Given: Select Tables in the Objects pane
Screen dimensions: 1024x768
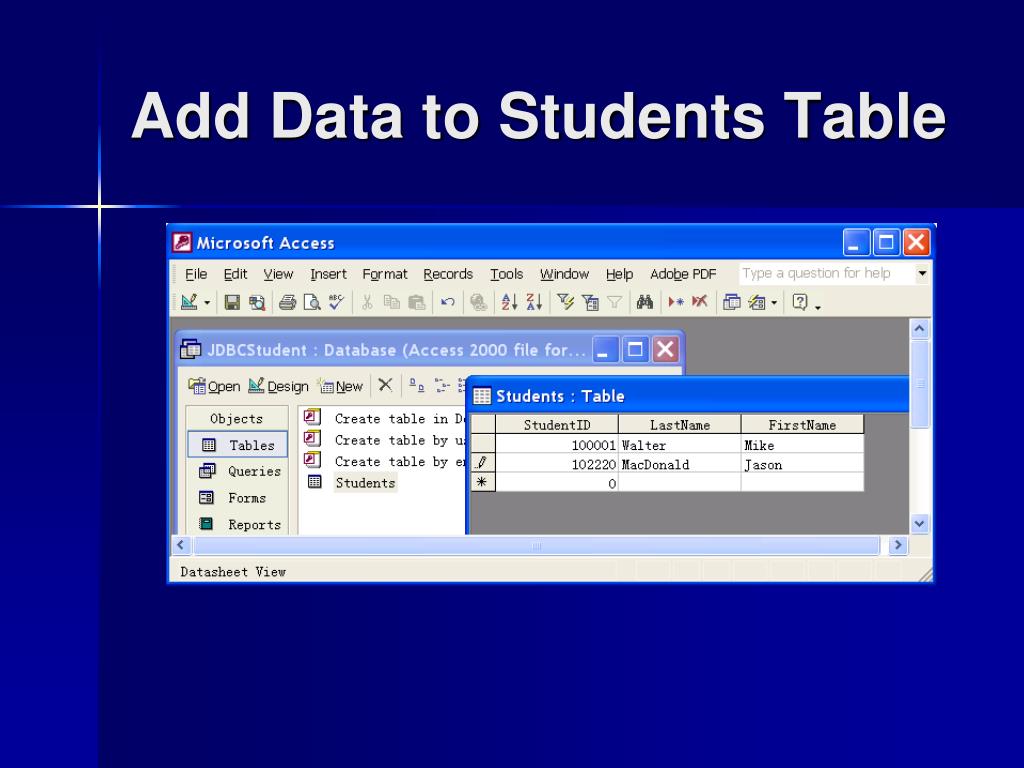Looking at the screenshot, I should (238, 445).
